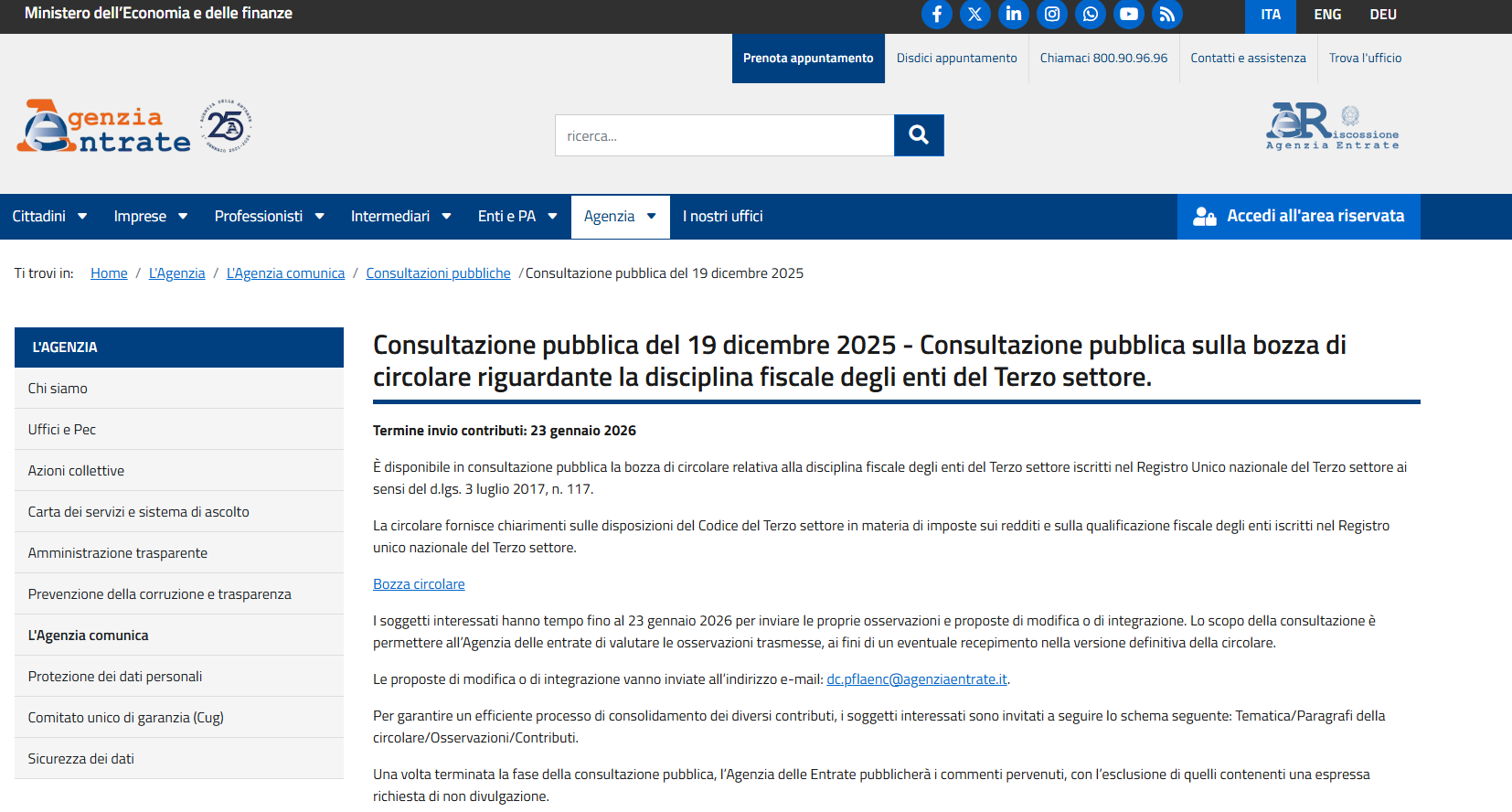Click the RSS feed icon

[x=1166, y=14]
